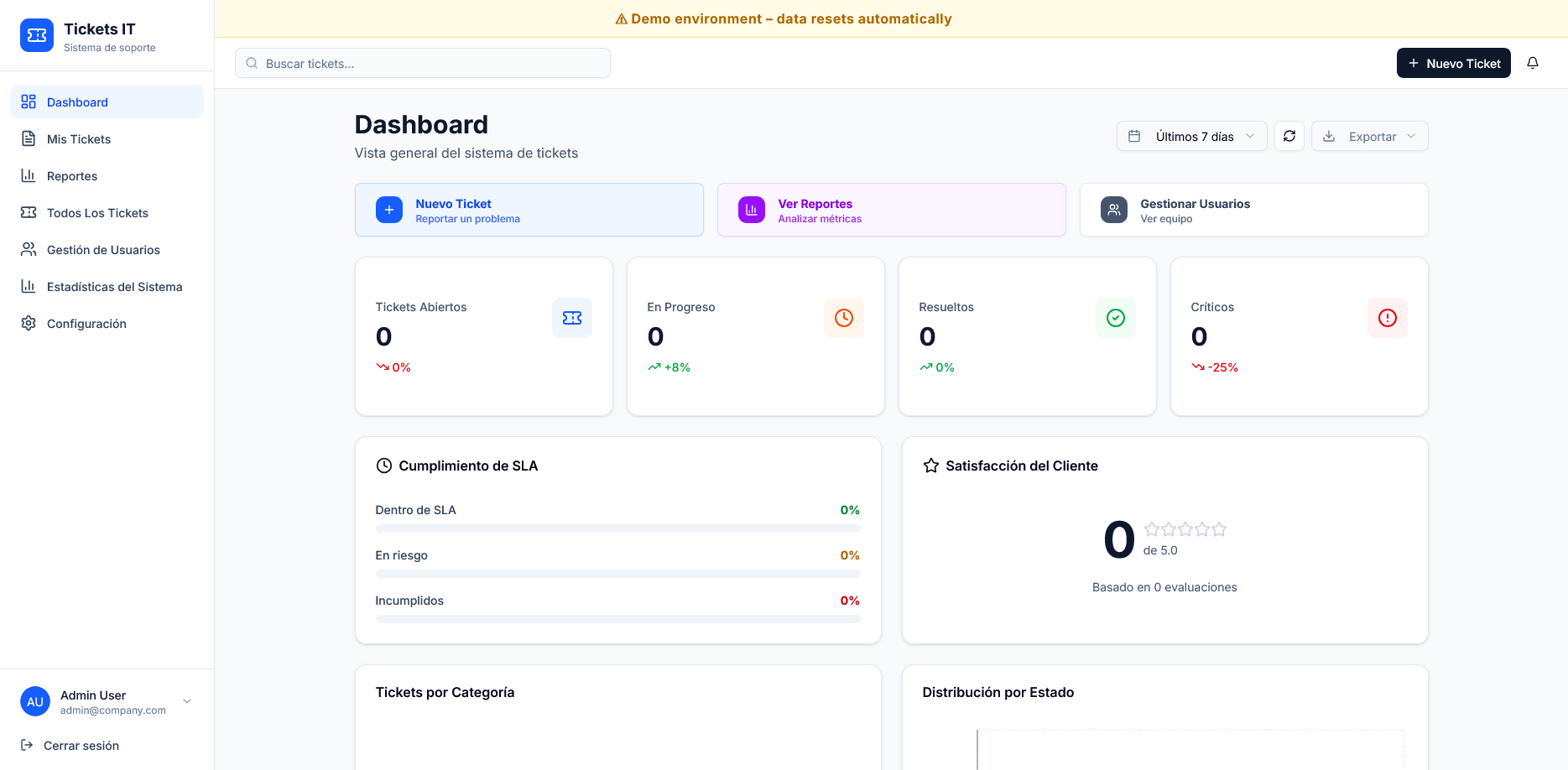Select Cerrar sesión
The width and height of the screenshot is (1568, 770).
[x=80, y=745]
